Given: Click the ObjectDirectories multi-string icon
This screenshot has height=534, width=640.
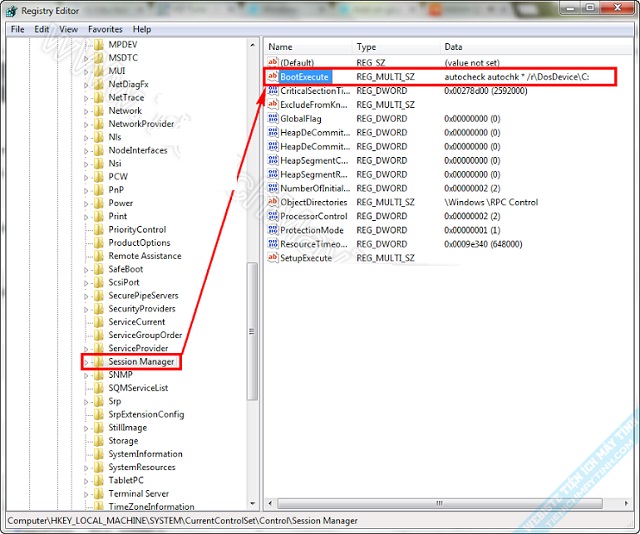Looking at the screenshot, I should tap(273, 202).
